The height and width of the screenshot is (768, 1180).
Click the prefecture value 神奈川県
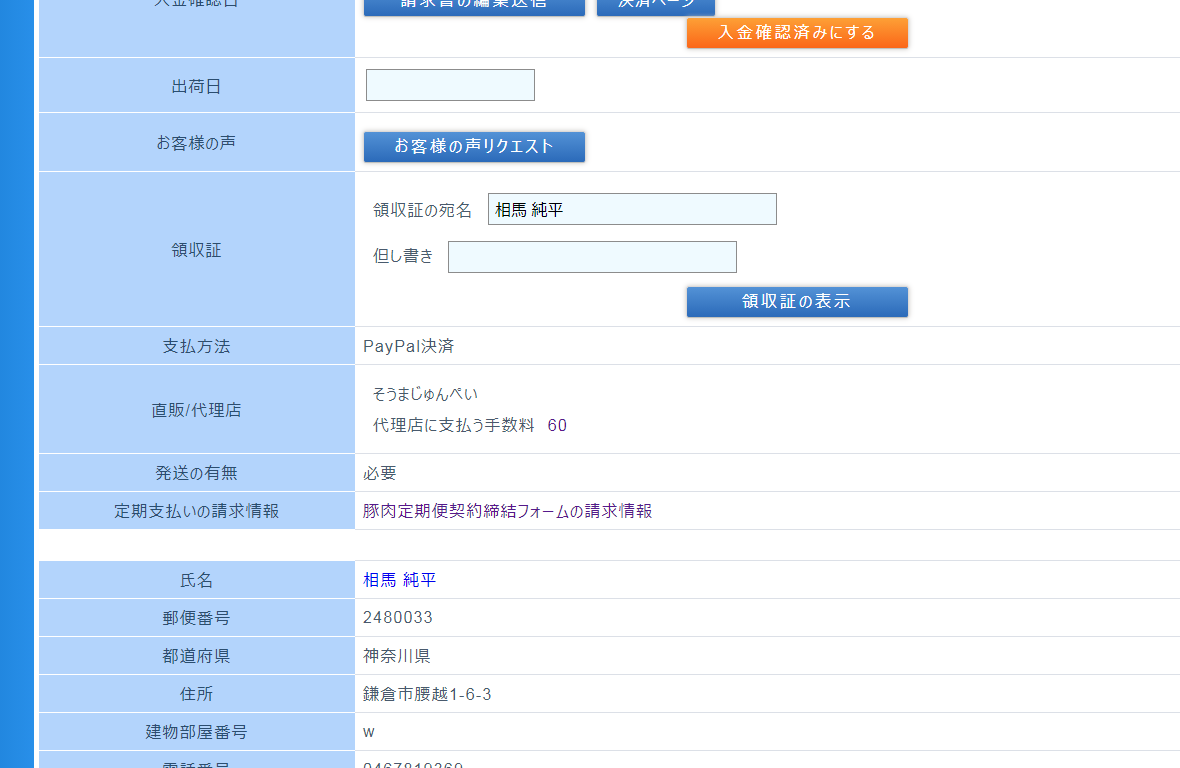point(396,656)
